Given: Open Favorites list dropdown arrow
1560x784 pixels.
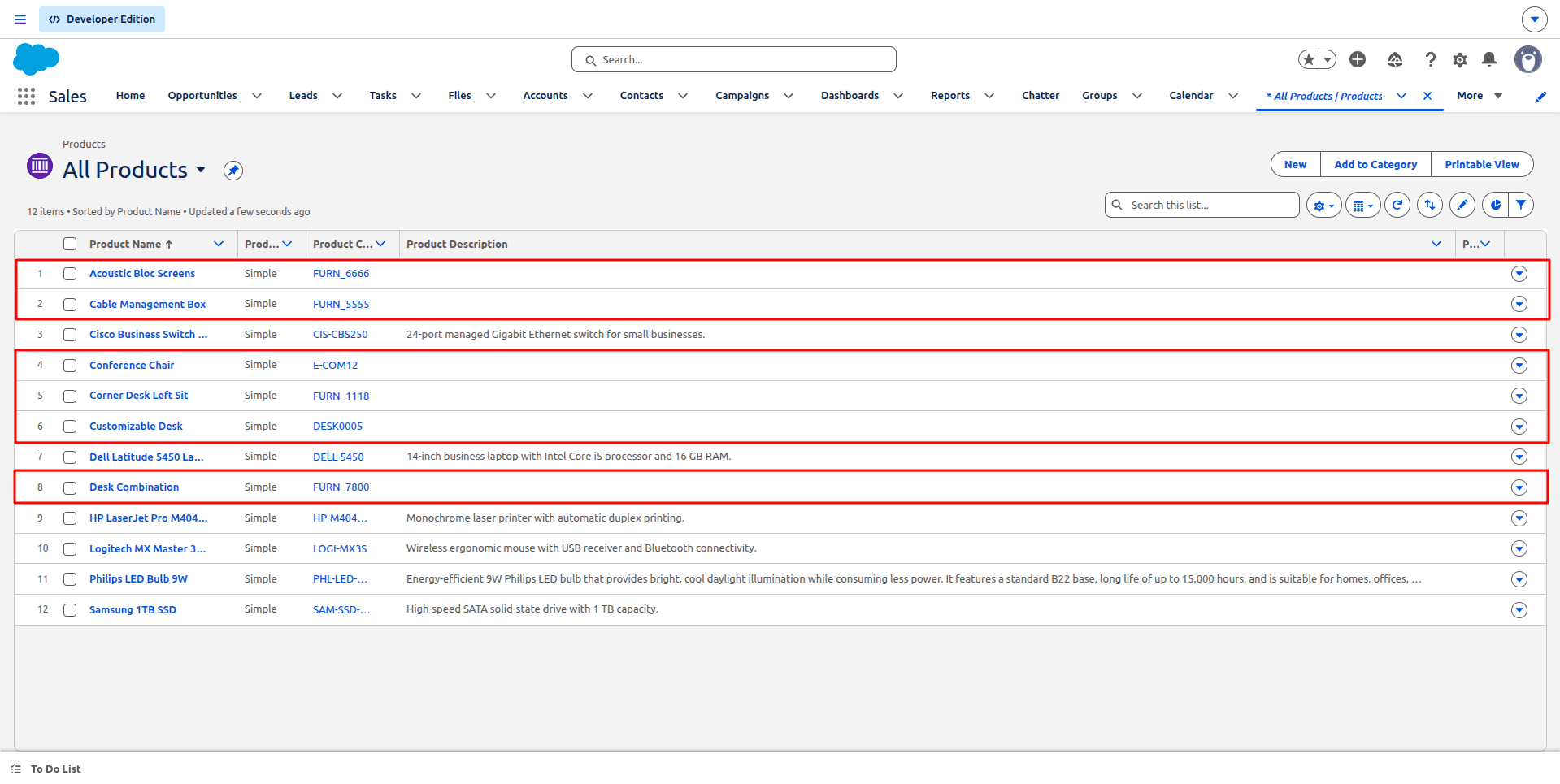Looking at the screenshot, I should 1328,59.
